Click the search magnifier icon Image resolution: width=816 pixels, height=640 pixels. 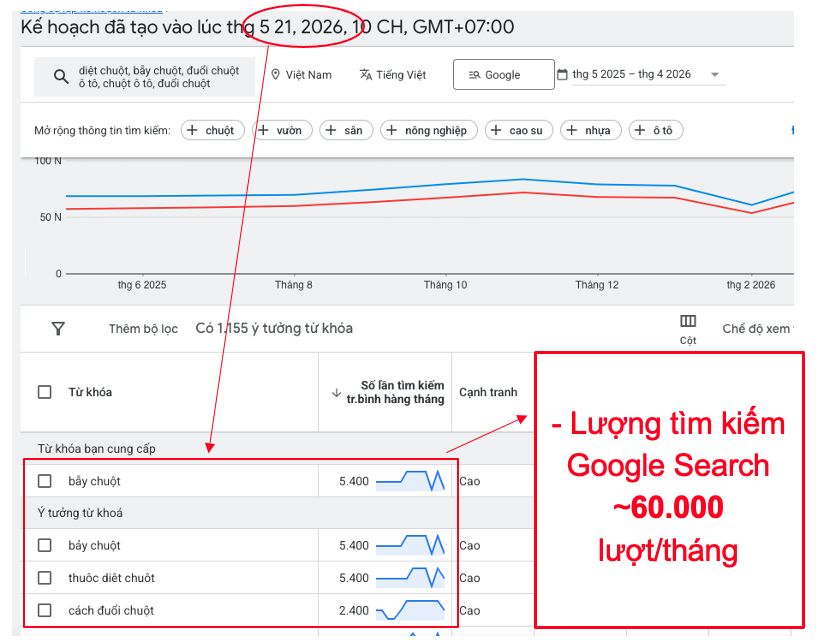pos(61,76)
